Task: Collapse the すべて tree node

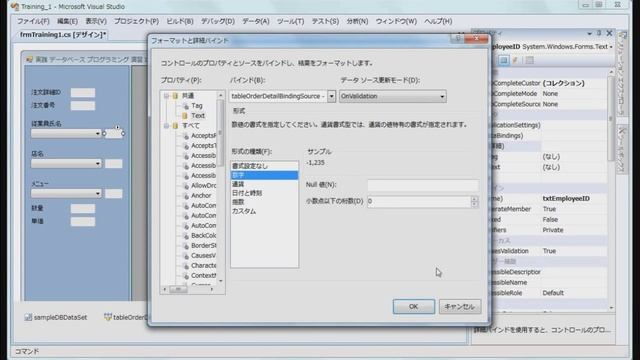Action: click(x=166, y=126)
